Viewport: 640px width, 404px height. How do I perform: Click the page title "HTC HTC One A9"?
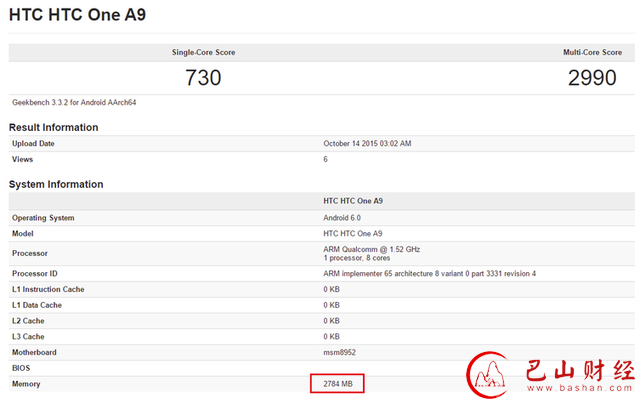[77, 15]
